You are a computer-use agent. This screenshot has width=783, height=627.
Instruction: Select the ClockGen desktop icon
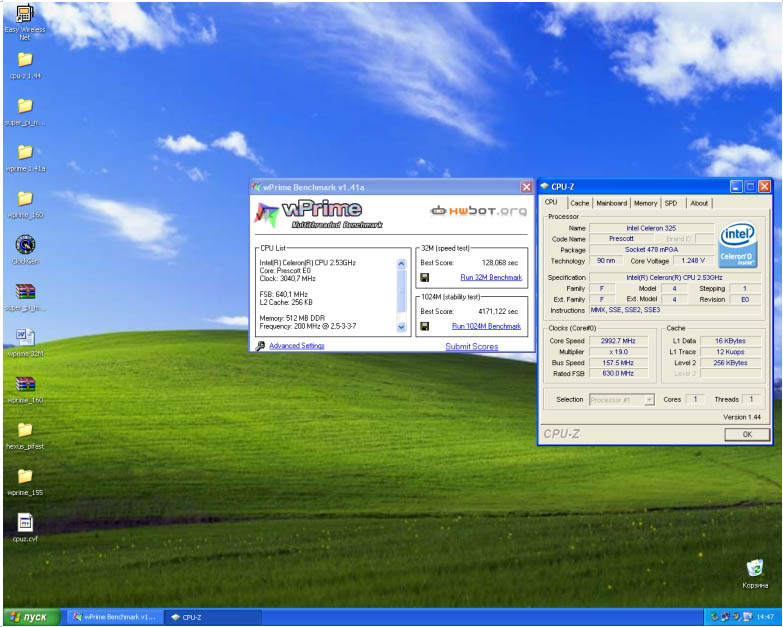25,250
